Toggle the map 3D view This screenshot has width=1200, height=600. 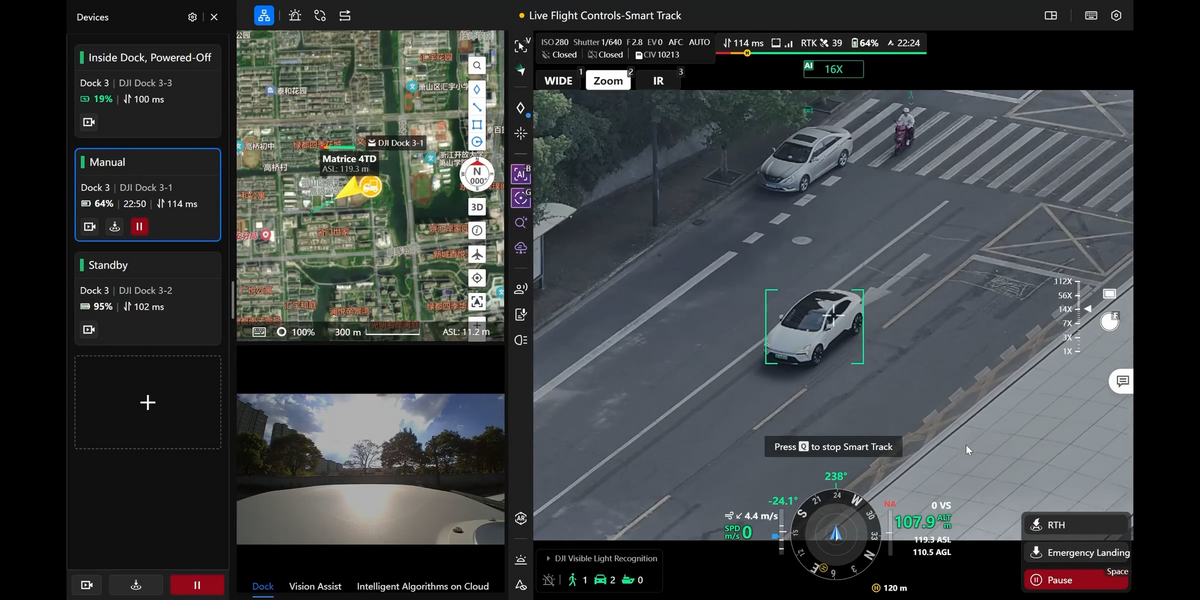click(477, 207)
